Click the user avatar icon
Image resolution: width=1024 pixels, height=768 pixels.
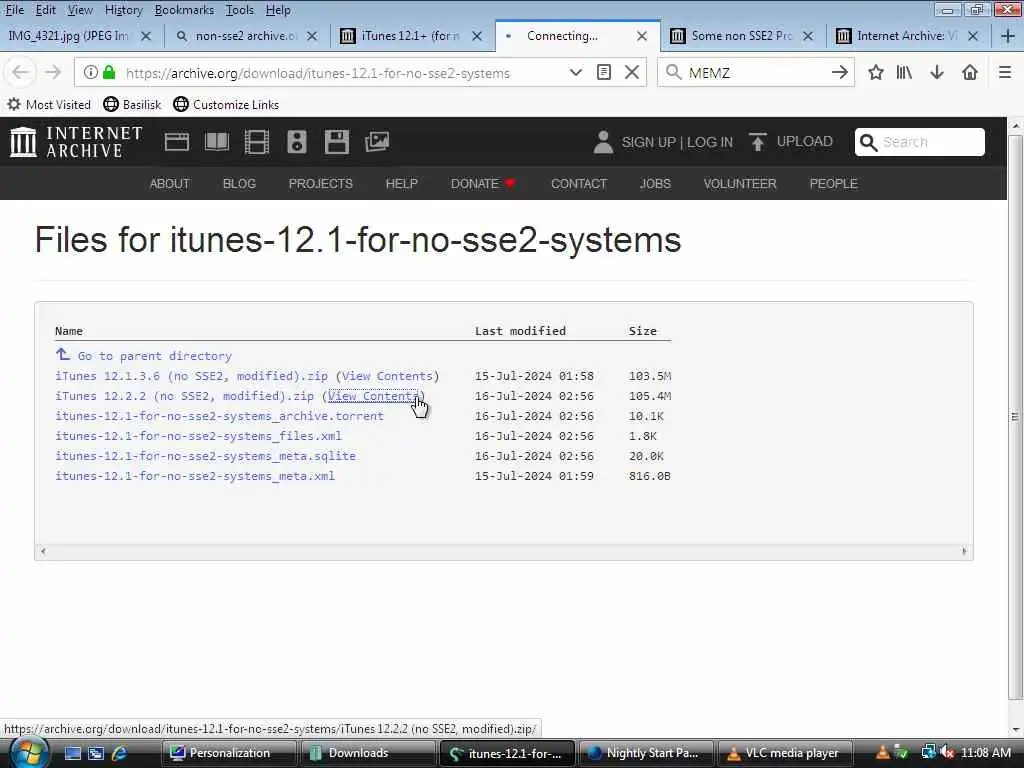(x=603, y=142)
